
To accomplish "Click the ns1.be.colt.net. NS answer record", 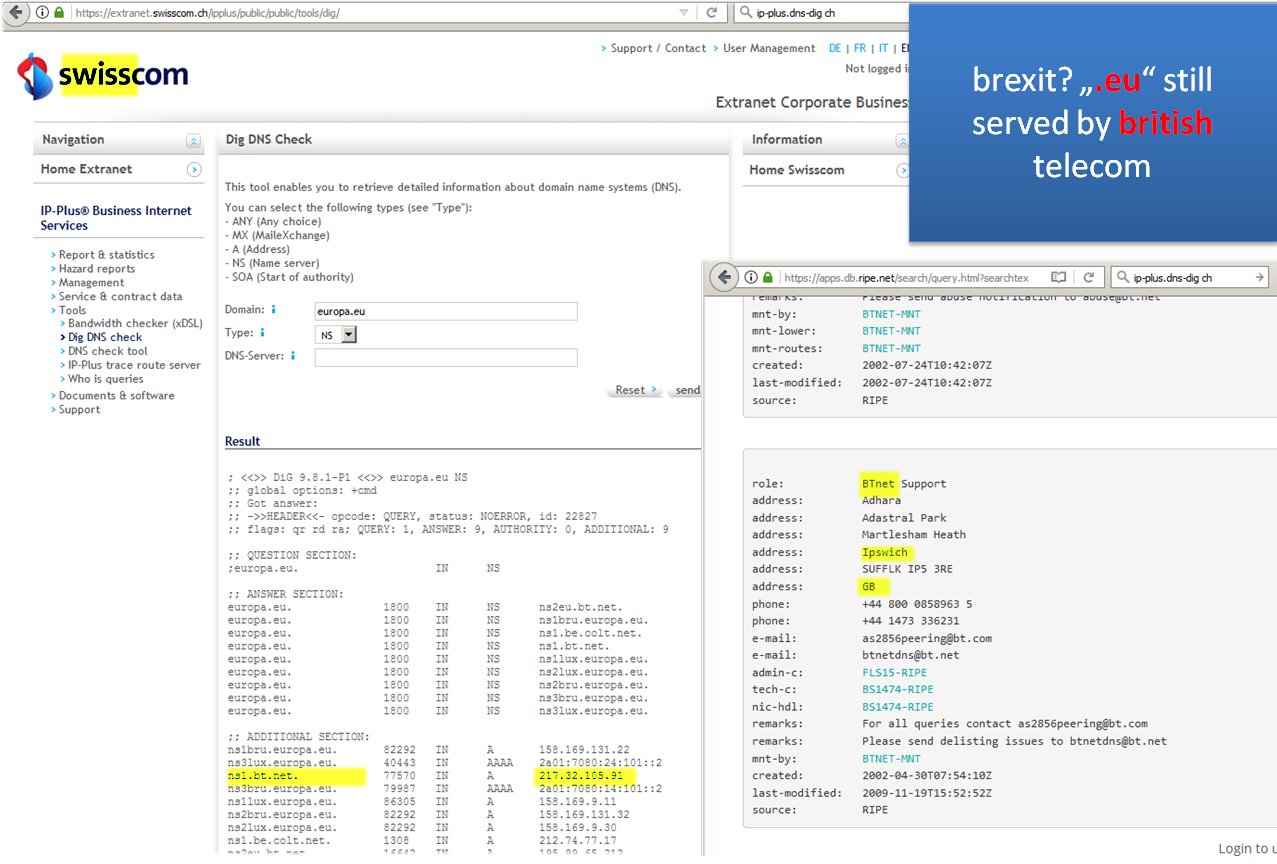I will (590, 633).
